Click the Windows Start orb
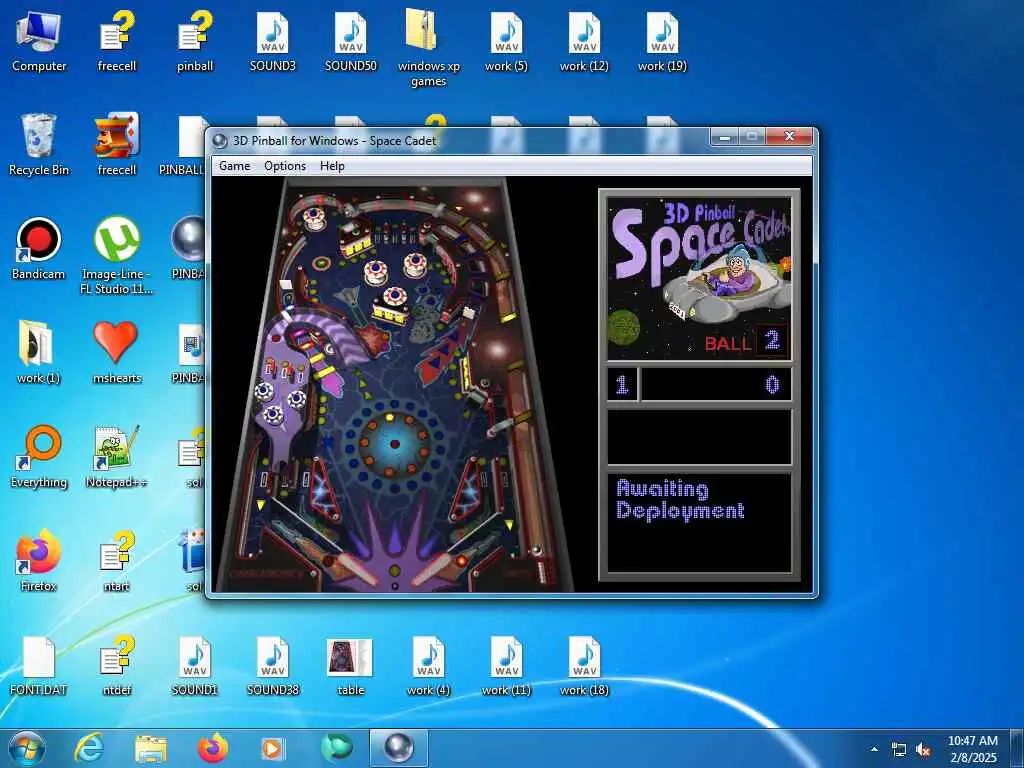 point(27,748)
